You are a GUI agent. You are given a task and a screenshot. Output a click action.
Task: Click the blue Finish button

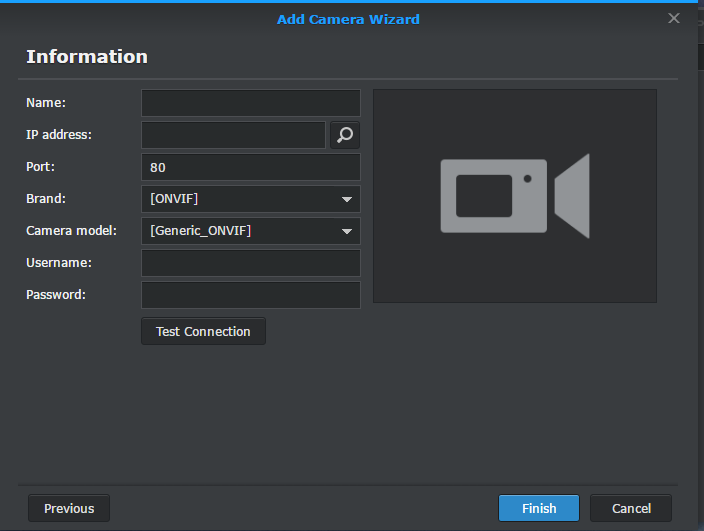tap(539, 508)
